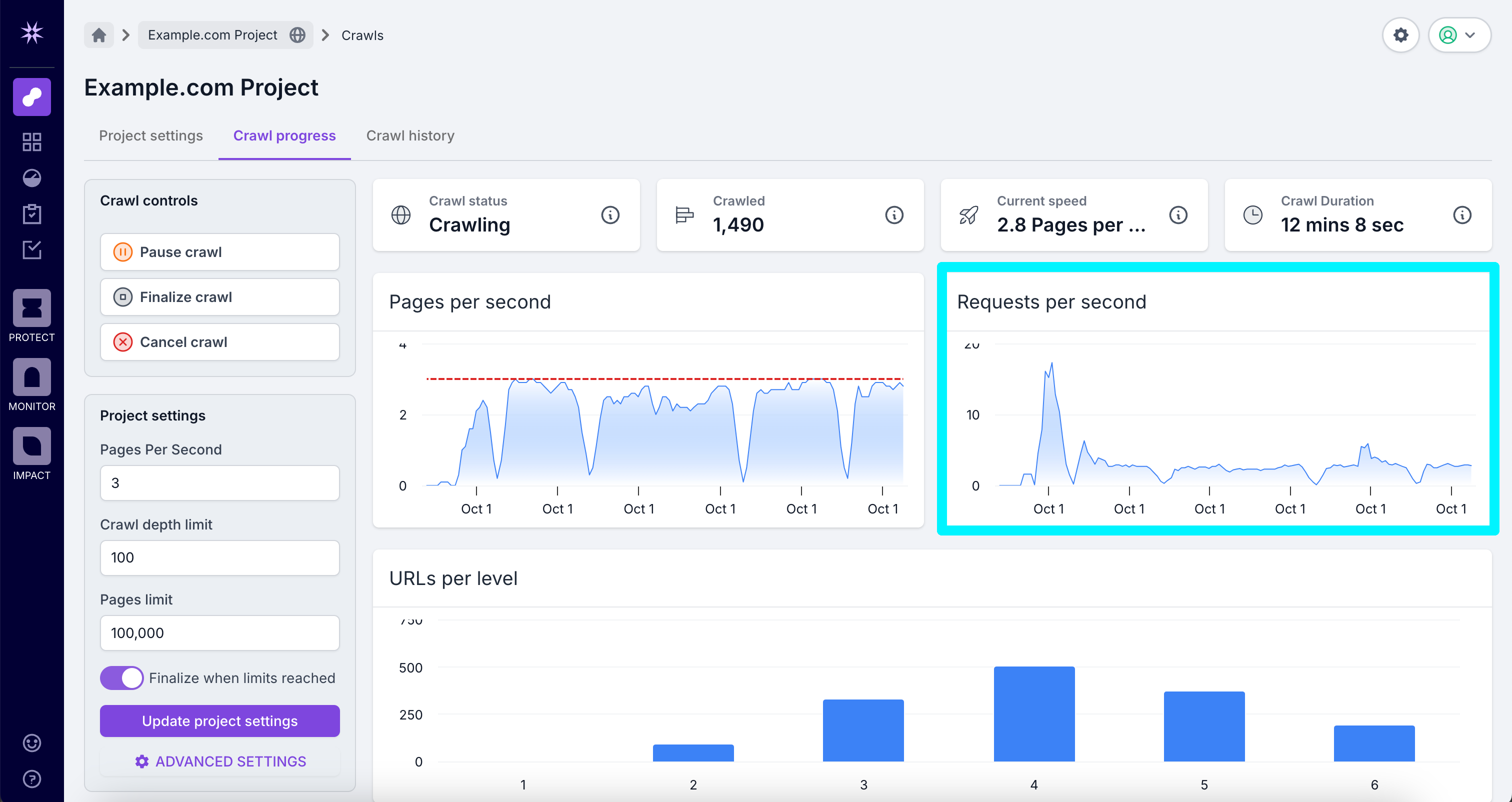Click the level 6 bar in URLs per level
Image resolution: width=1512 pixels, height=802 pixels.
click(x=1374, y=743)
